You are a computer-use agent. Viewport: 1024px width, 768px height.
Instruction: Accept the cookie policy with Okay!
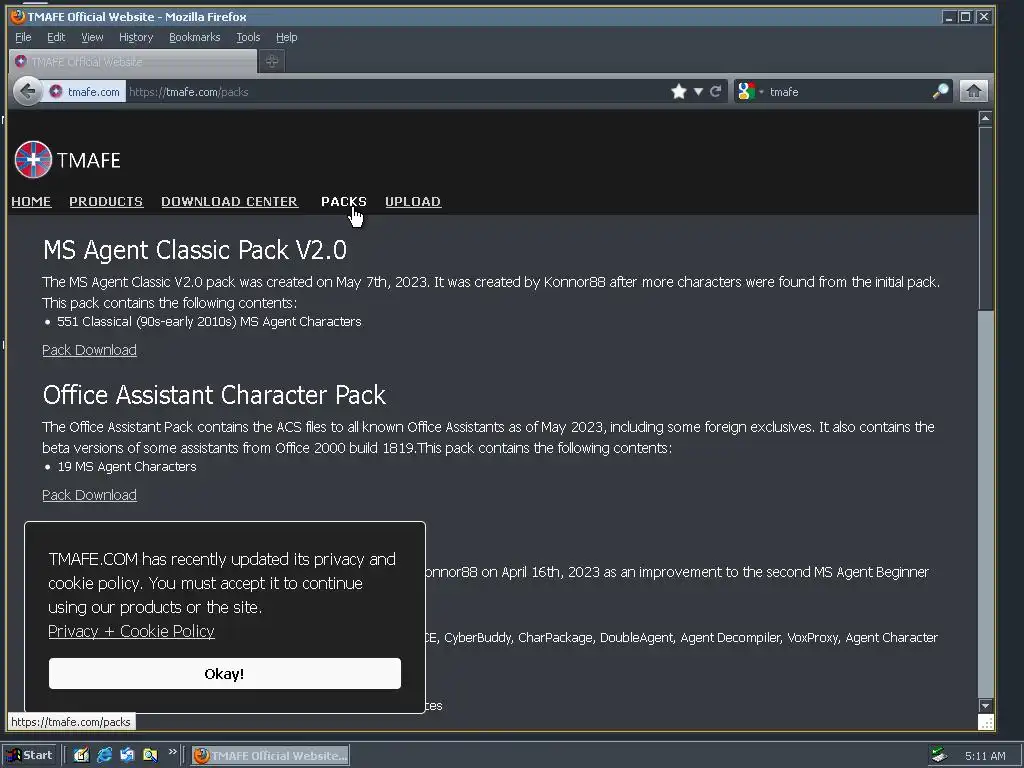pos(225,673)
